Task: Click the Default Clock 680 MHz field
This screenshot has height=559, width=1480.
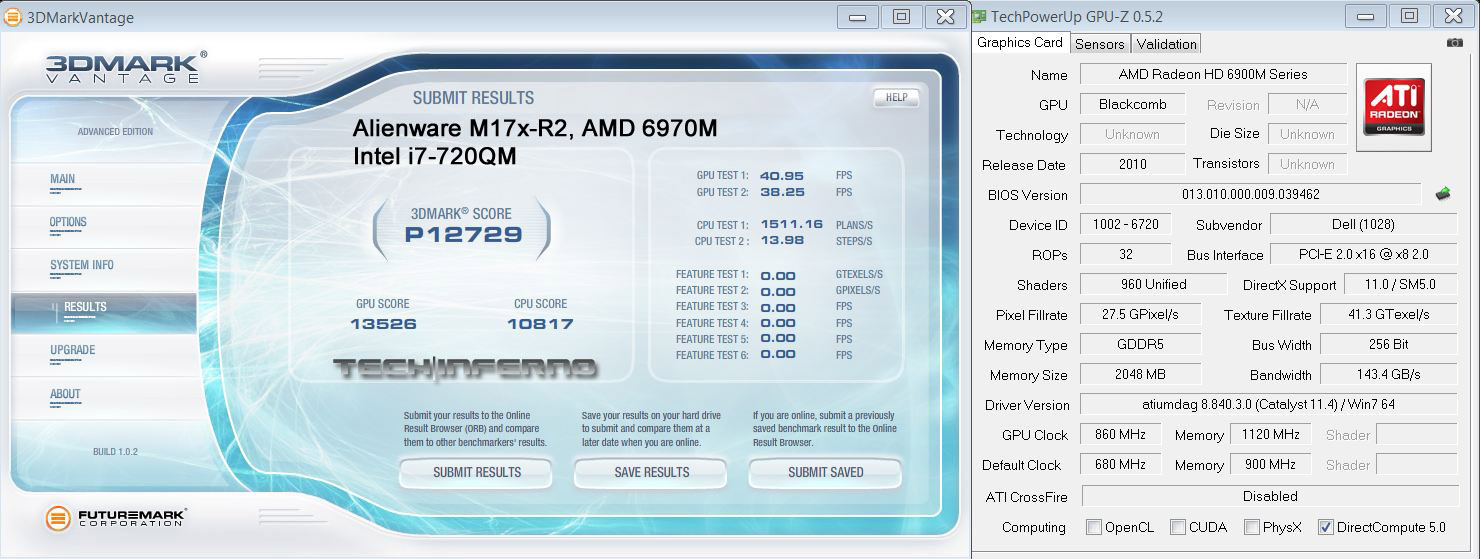Action: pos(1120,464)
